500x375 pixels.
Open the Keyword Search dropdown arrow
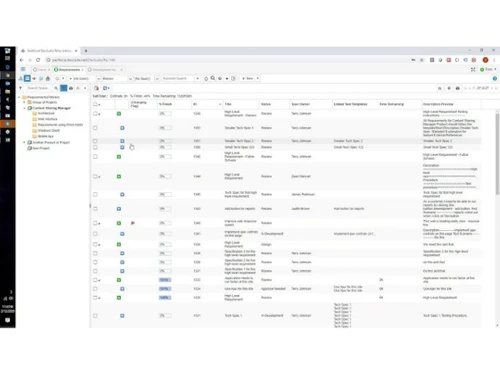point(198,78)
